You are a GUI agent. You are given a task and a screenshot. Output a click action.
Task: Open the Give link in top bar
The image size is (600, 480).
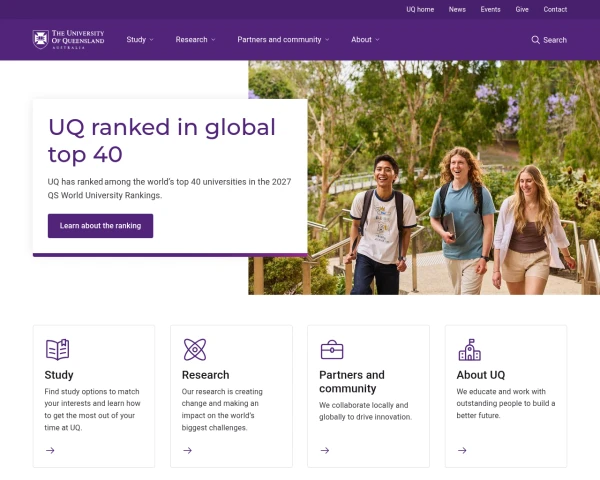coord(522,9)
